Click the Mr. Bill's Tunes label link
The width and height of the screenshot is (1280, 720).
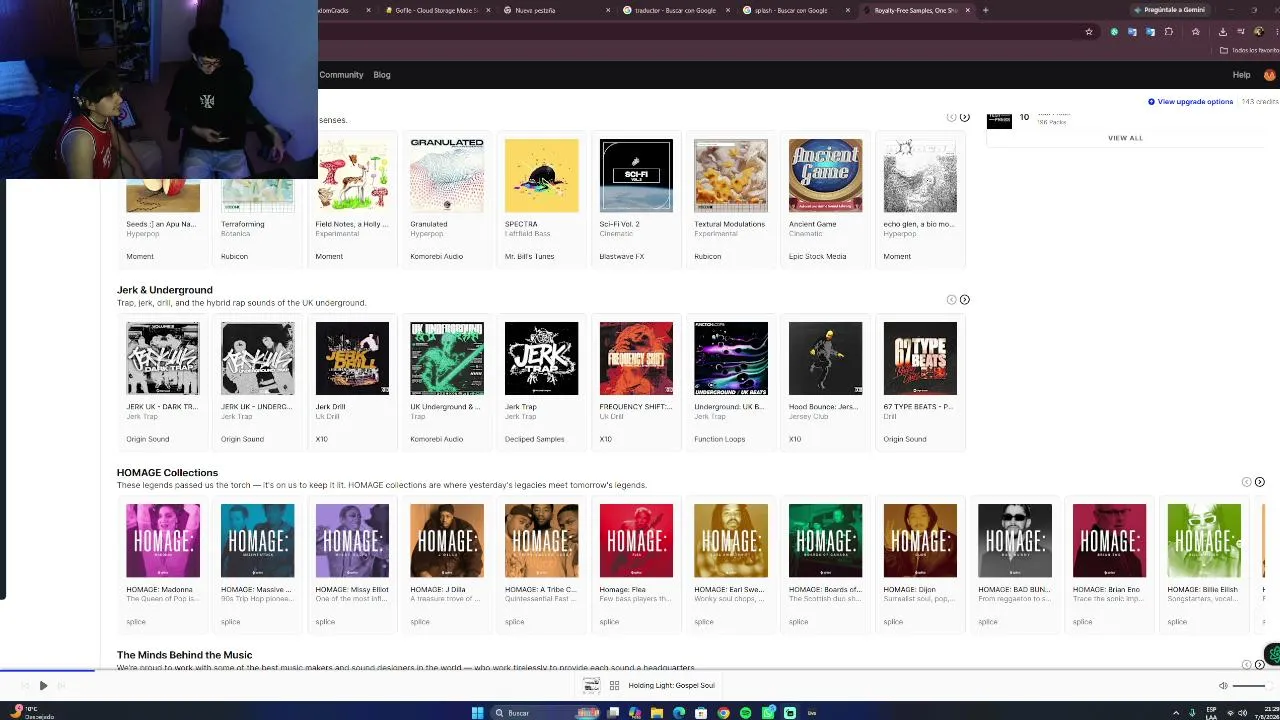tap(529, 256)
